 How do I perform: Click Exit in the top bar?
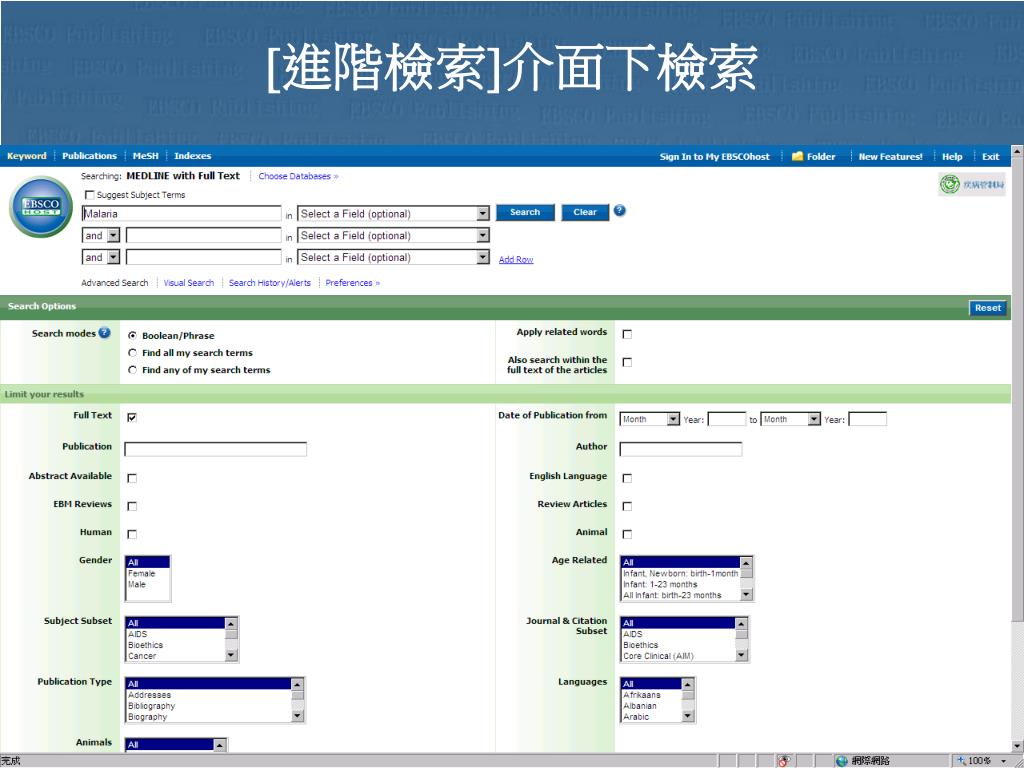(991, 157)
